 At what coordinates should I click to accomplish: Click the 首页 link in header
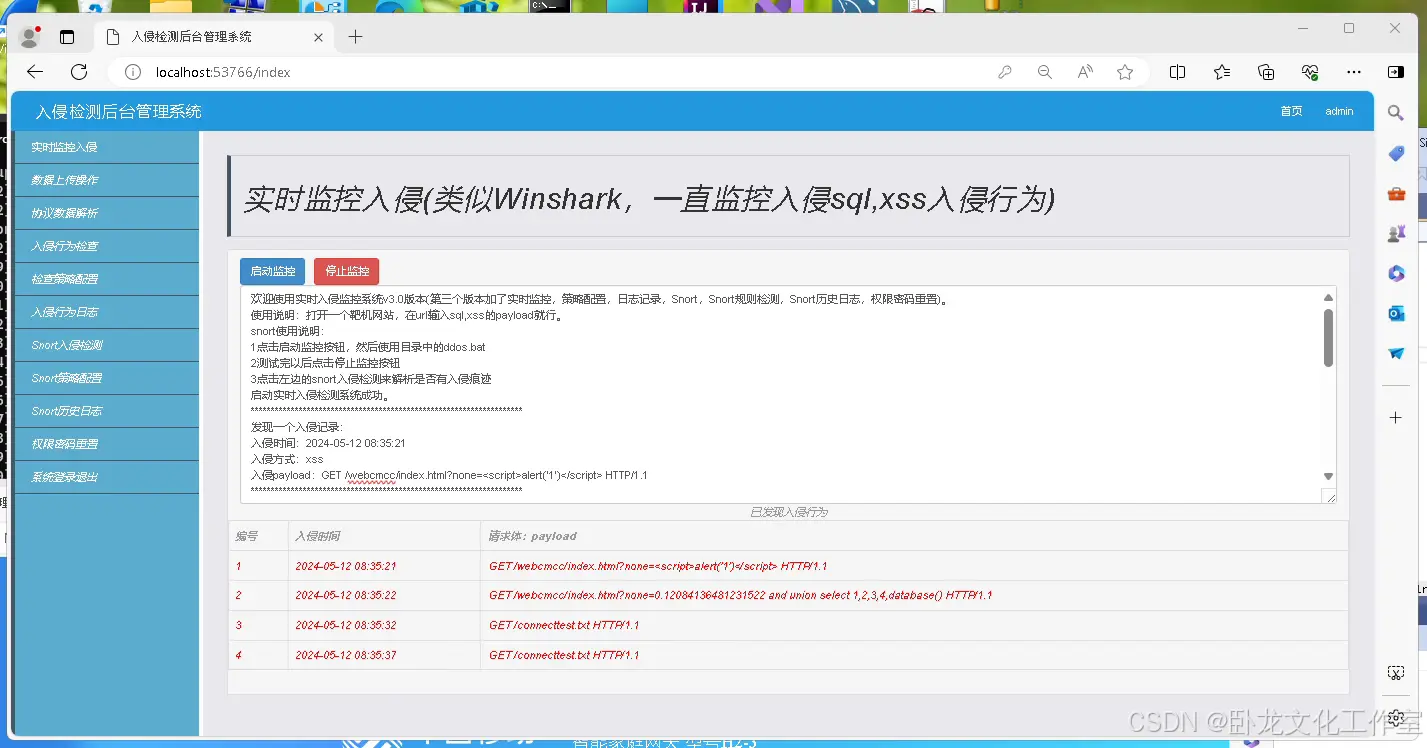coord(1291,111)
